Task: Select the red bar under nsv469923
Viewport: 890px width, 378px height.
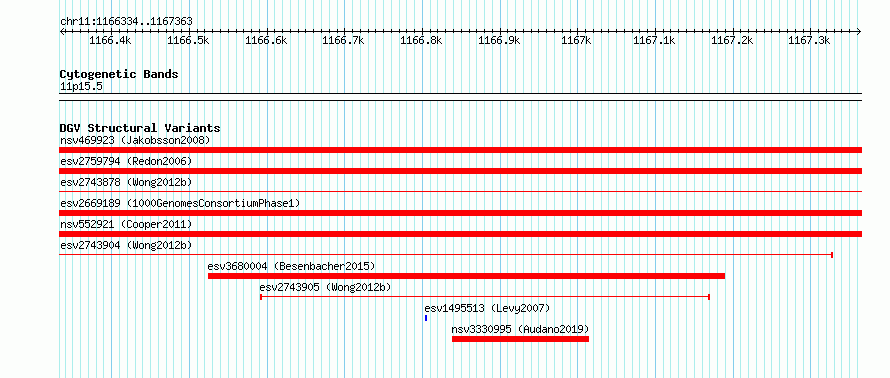Action: pos(460,150)
